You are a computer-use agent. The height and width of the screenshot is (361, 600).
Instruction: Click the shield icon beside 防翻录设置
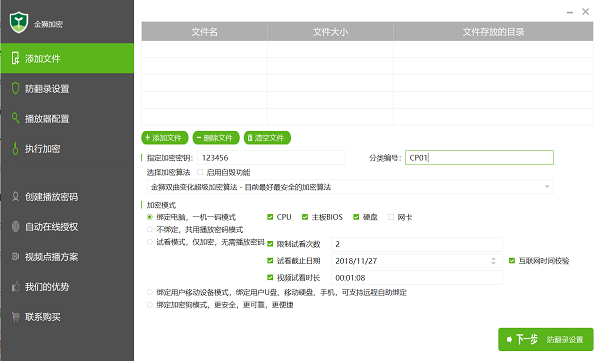[x=15, y=88]
